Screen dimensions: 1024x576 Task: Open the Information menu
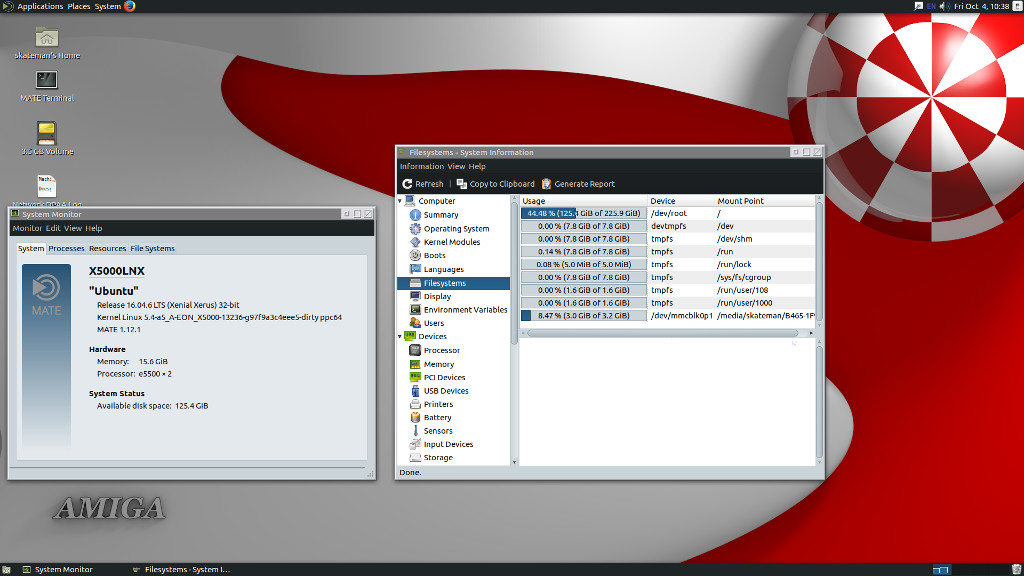click(421, 167)
